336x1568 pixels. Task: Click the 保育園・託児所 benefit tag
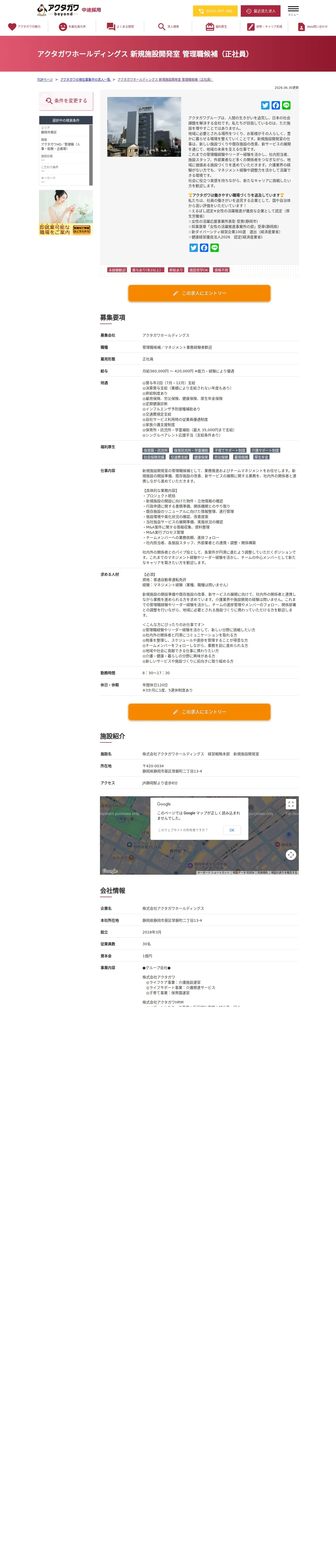point(155,451)
